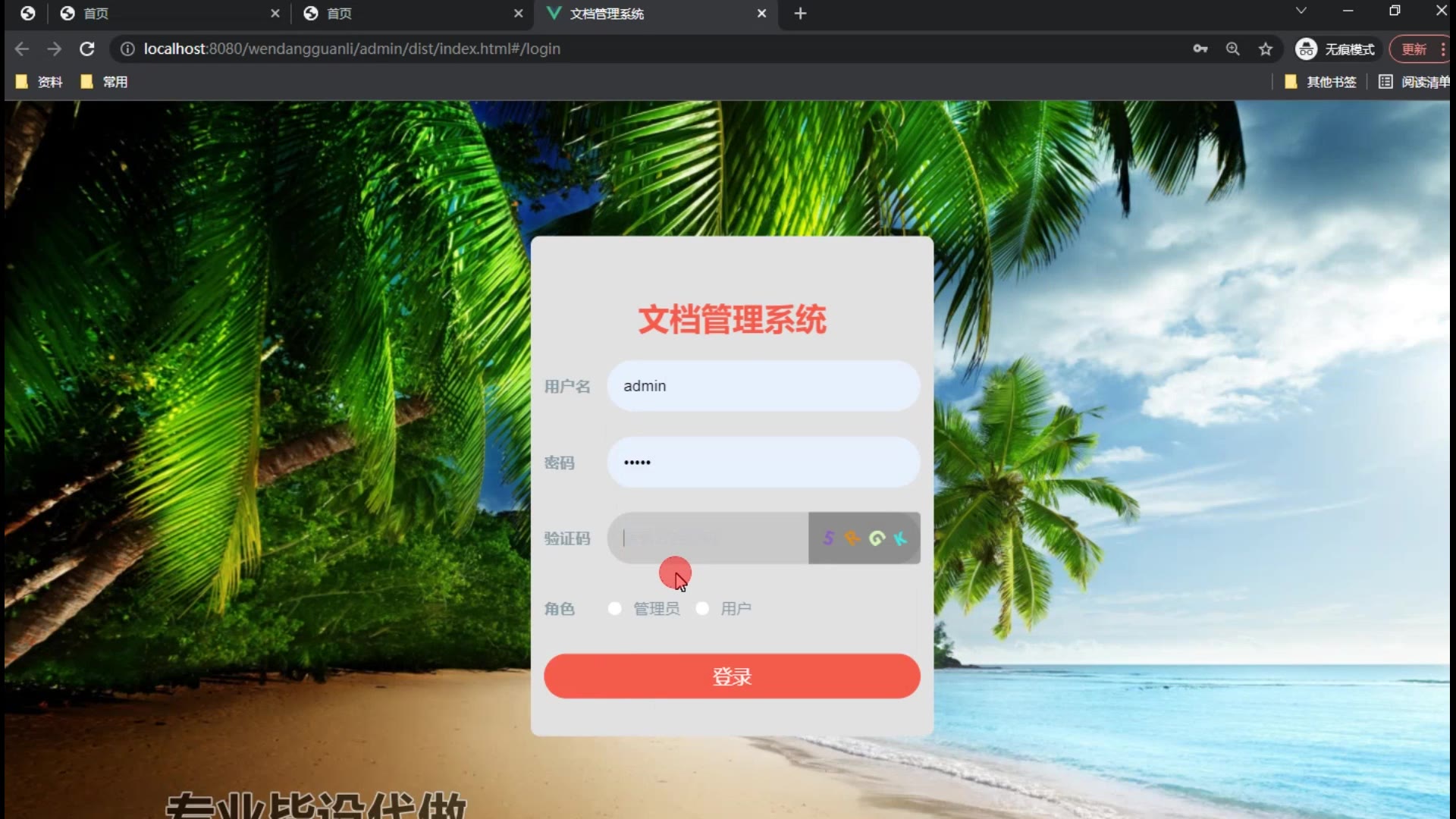Open new tab with plus button
The image size is (1456, 819).
point(800,14)
